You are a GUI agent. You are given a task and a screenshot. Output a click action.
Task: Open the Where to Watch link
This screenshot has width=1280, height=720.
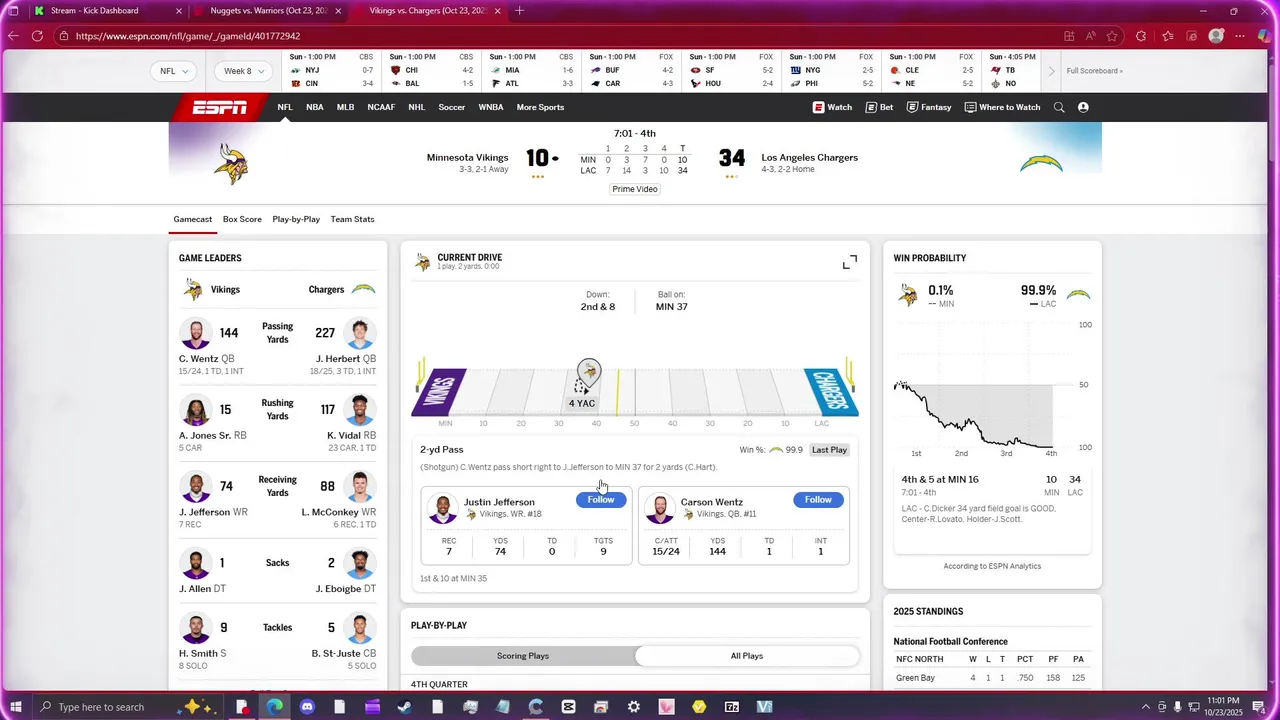pos(1002,107)
